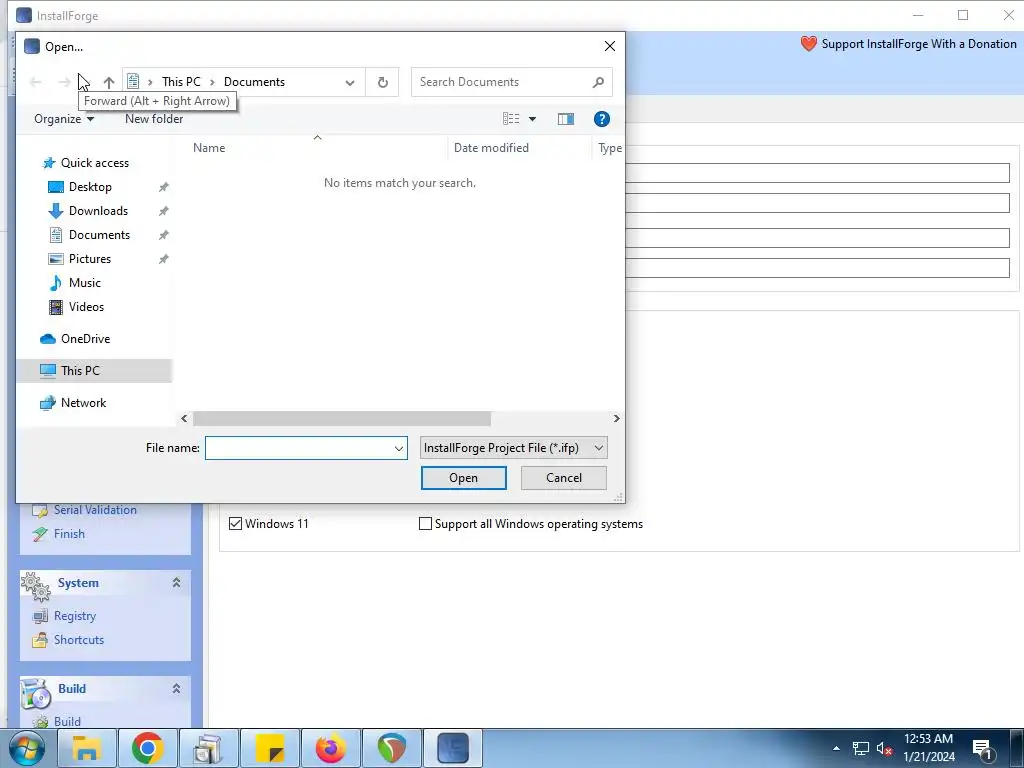Close the Open dialog window
Screen dimensions: 1024x768
pos(609,46)
